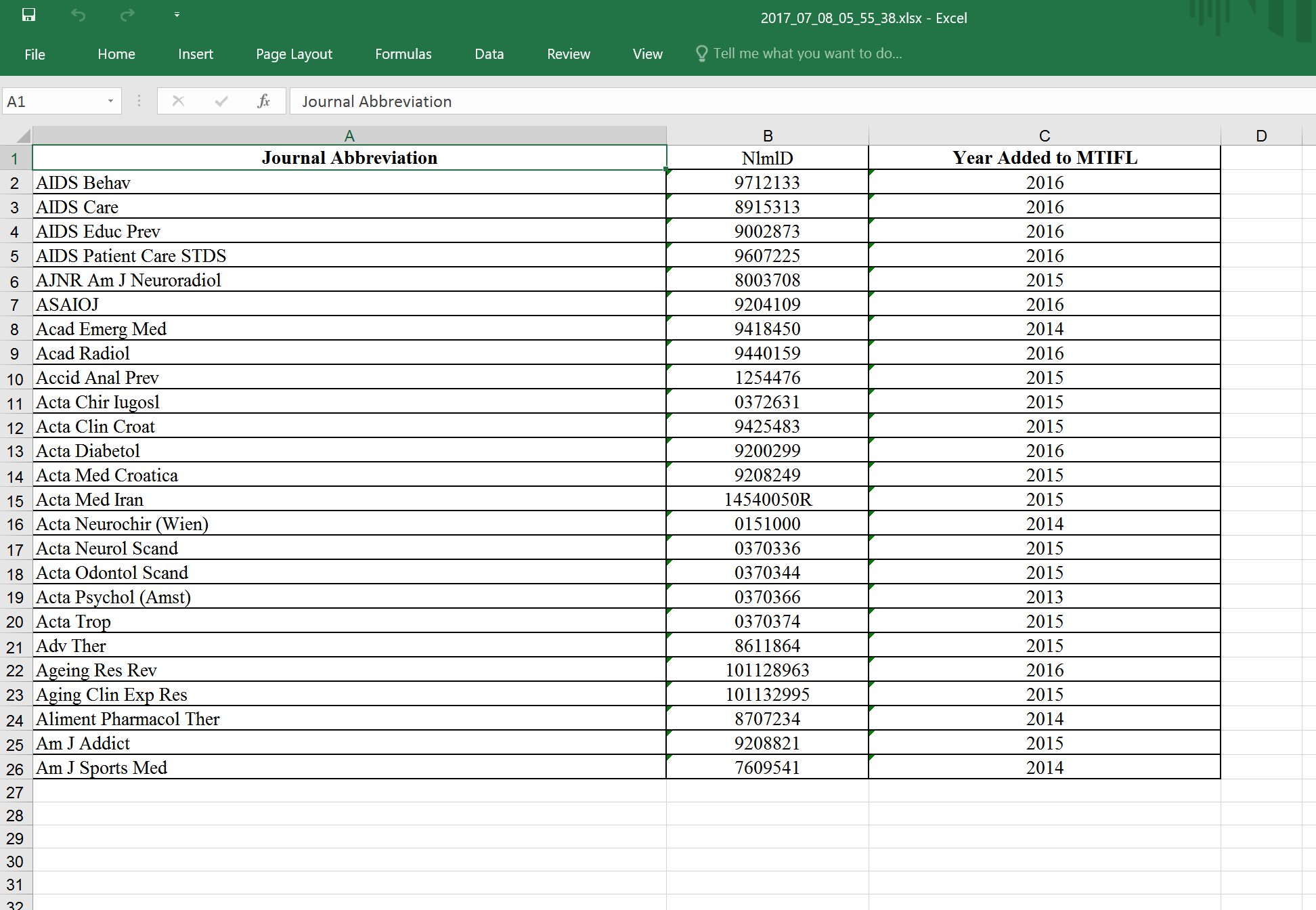
Task: Select the Acad Radiol cell
Action: pyautogui.click(x=349, y=353)
